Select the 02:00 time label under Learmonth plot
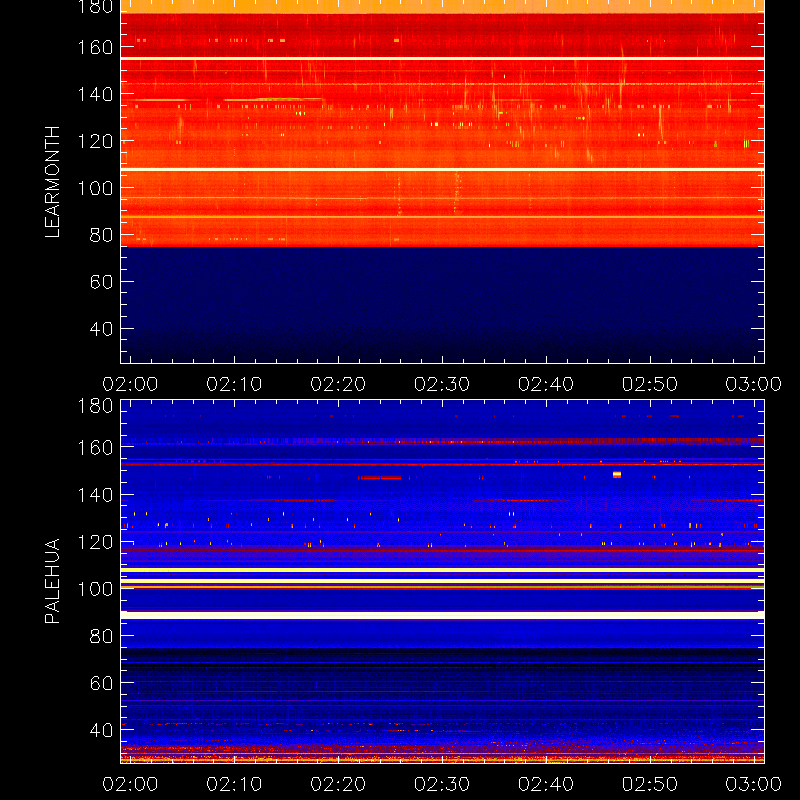800x800 pixels. pos(130,384)
